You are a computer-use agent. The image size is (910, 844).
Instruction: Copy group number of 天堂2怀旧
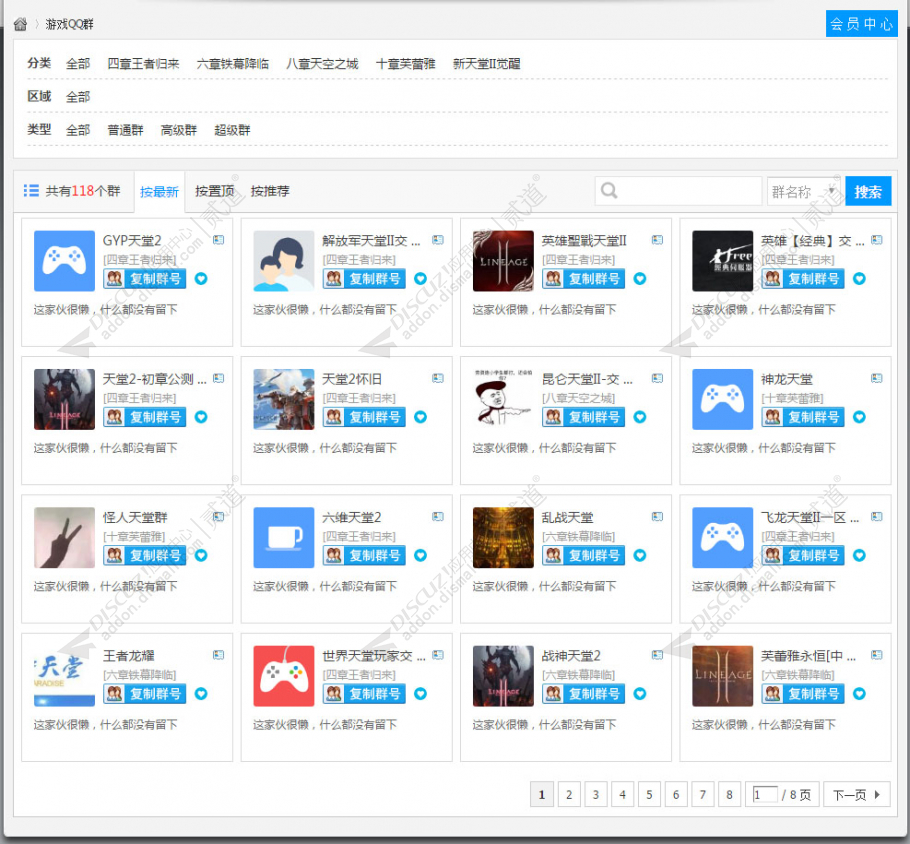coord(364,417)
